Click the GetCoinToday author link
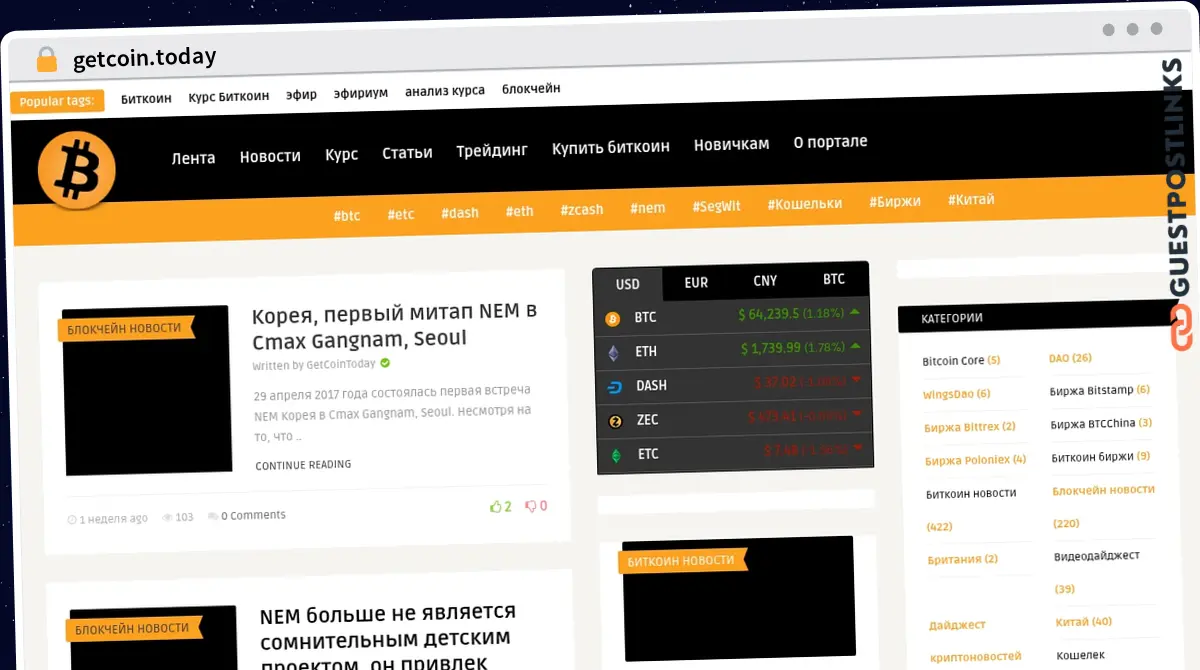1200x670 pixels. coord(341,365)
